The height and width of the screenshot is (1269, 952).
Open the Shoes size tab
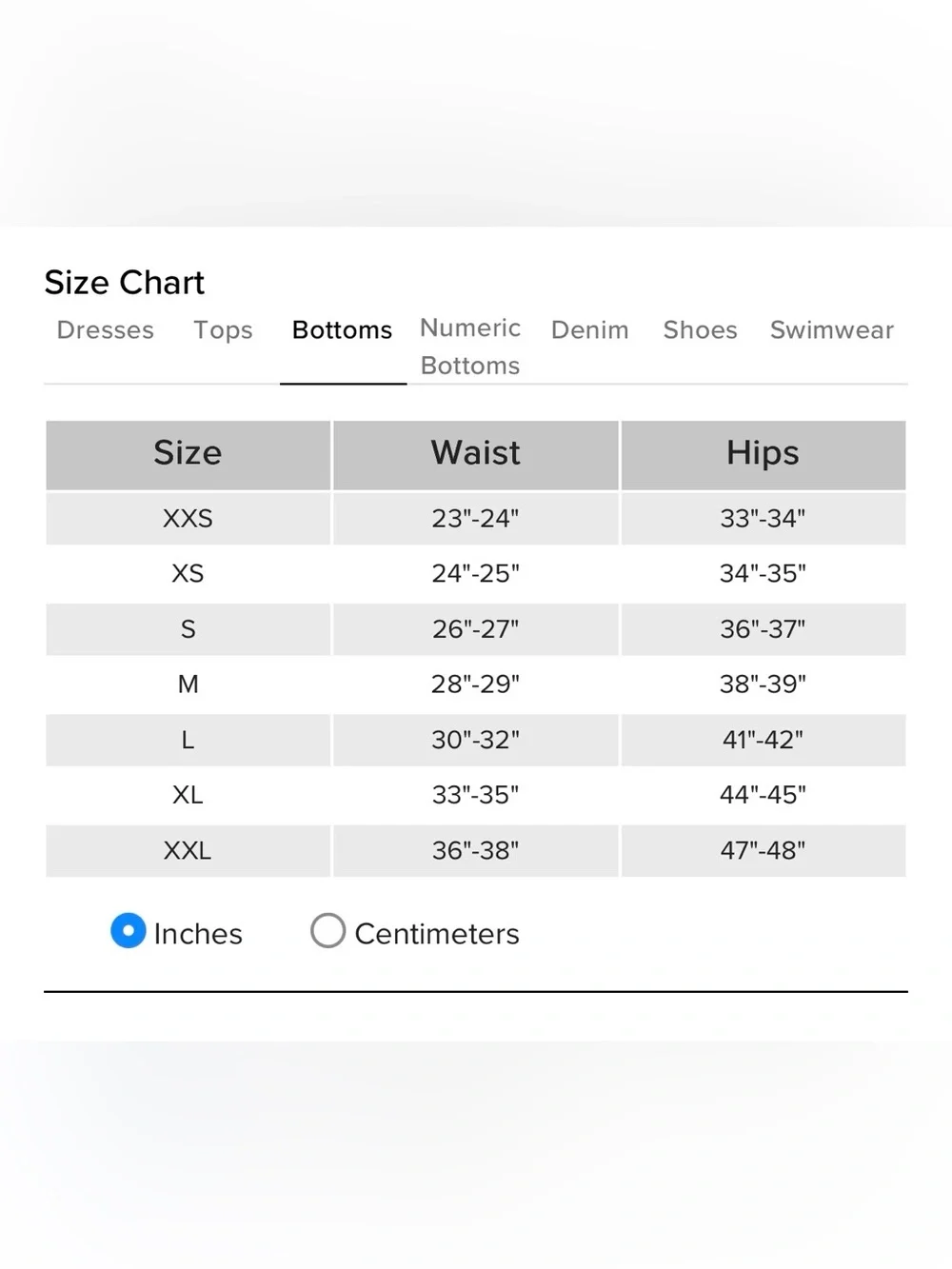[701, 330]
